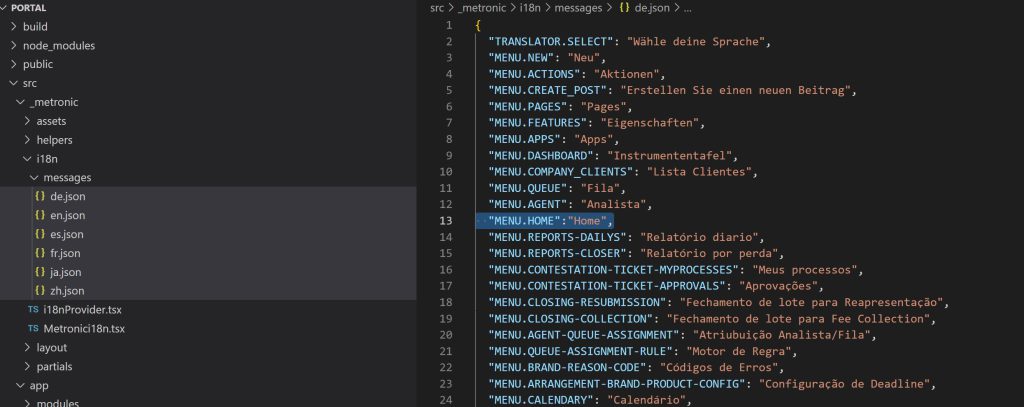Collapse the PORTAL root folder chevron
1024x407 pixels.
[x=5, y=8]
